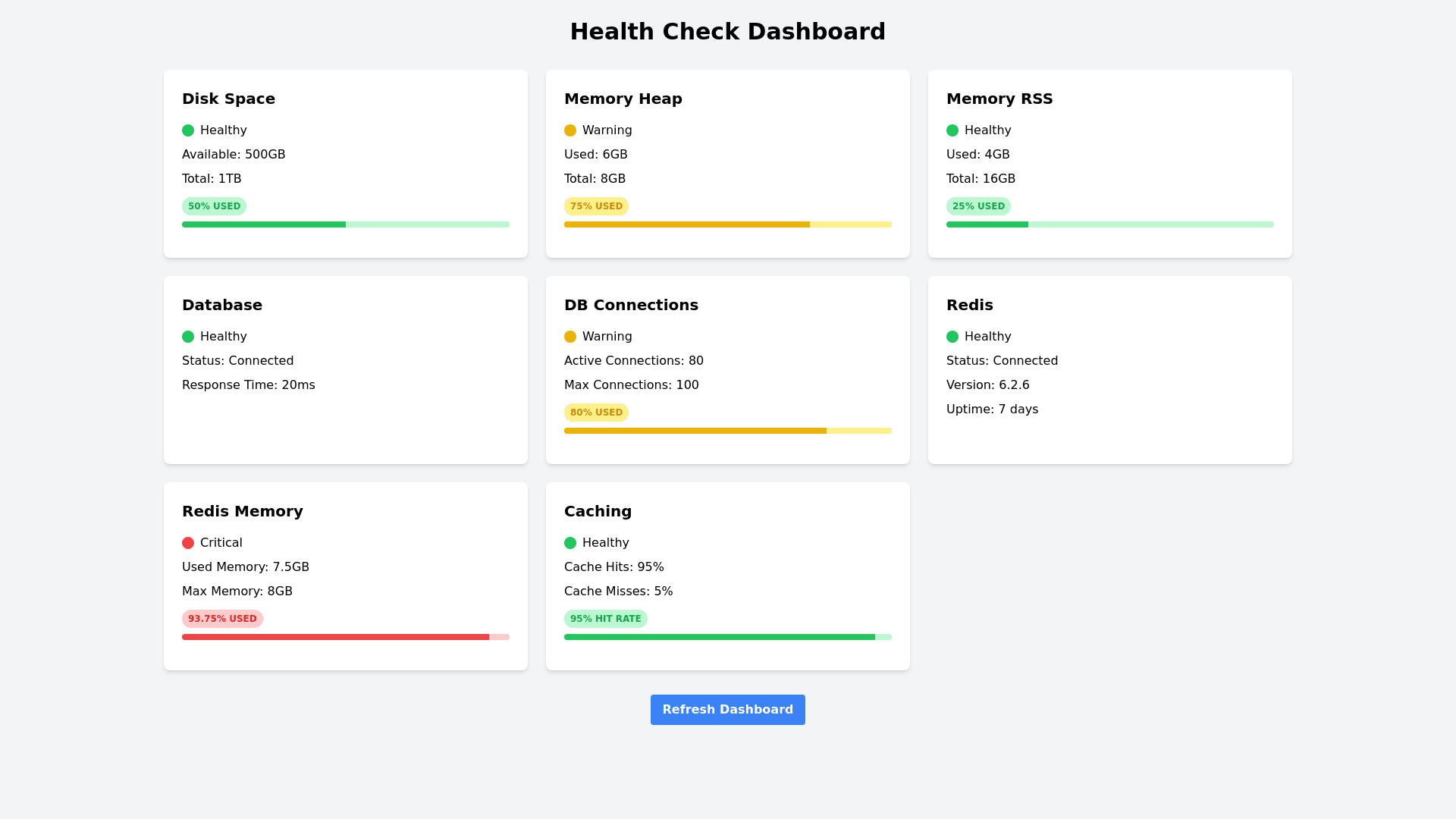
Task: Click the Redis Memory red progress bar
Action: click(346, 637)
